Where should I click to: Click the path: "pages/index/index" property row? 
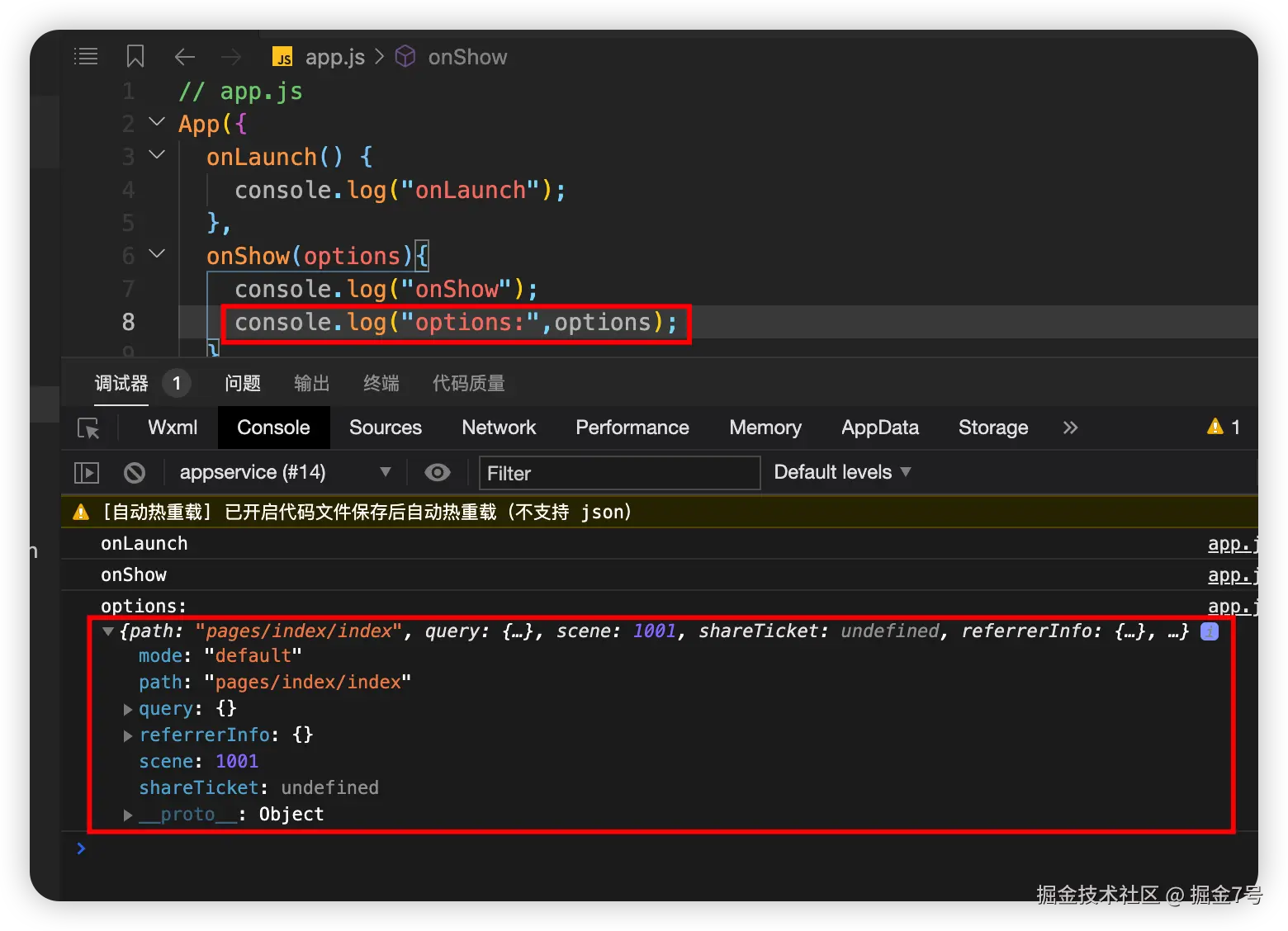coord(275,683)
